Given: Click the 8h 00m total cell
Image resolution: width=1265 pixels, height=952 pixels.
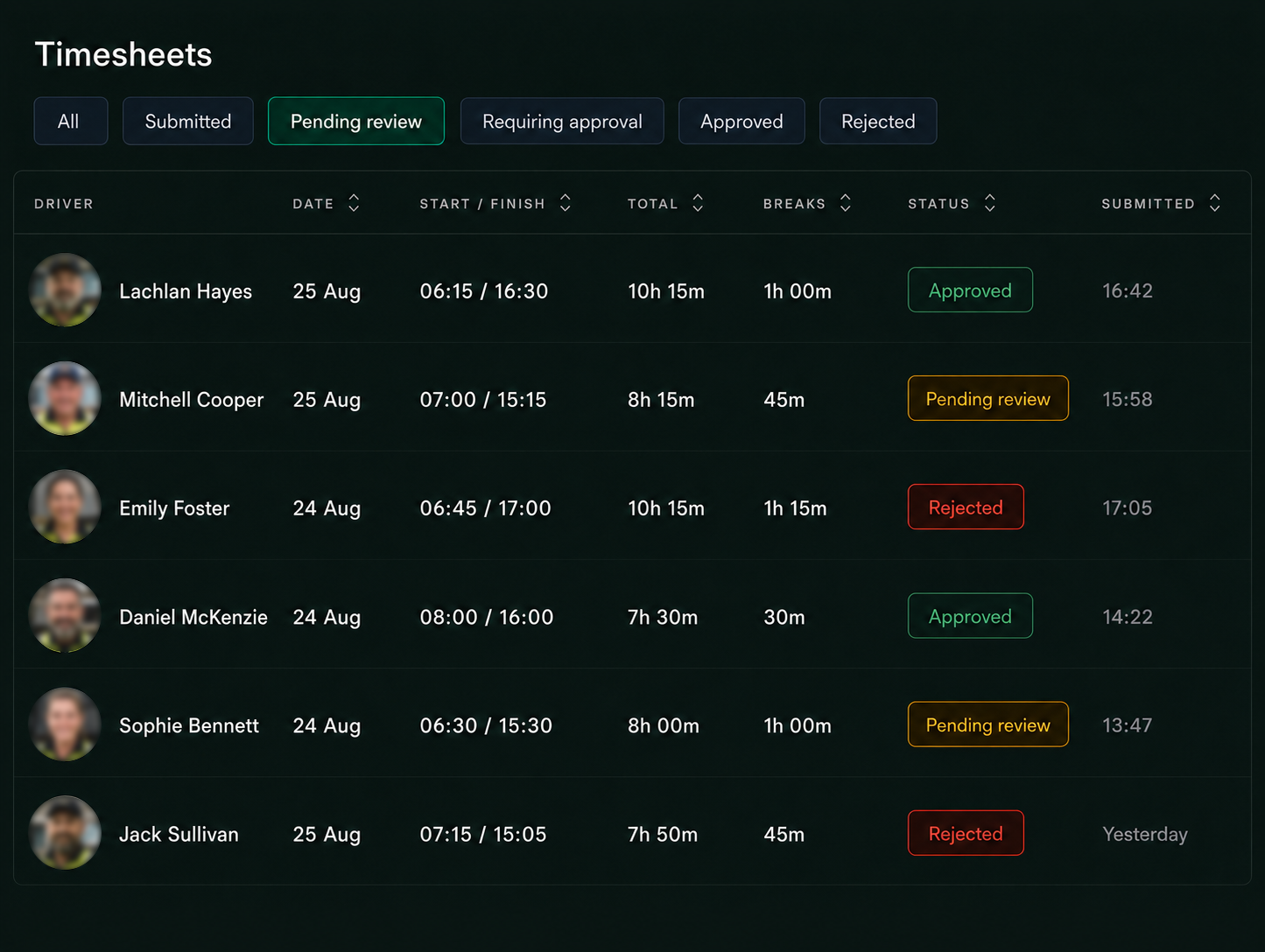Looking at the screenshot, I should coord(664,725).
